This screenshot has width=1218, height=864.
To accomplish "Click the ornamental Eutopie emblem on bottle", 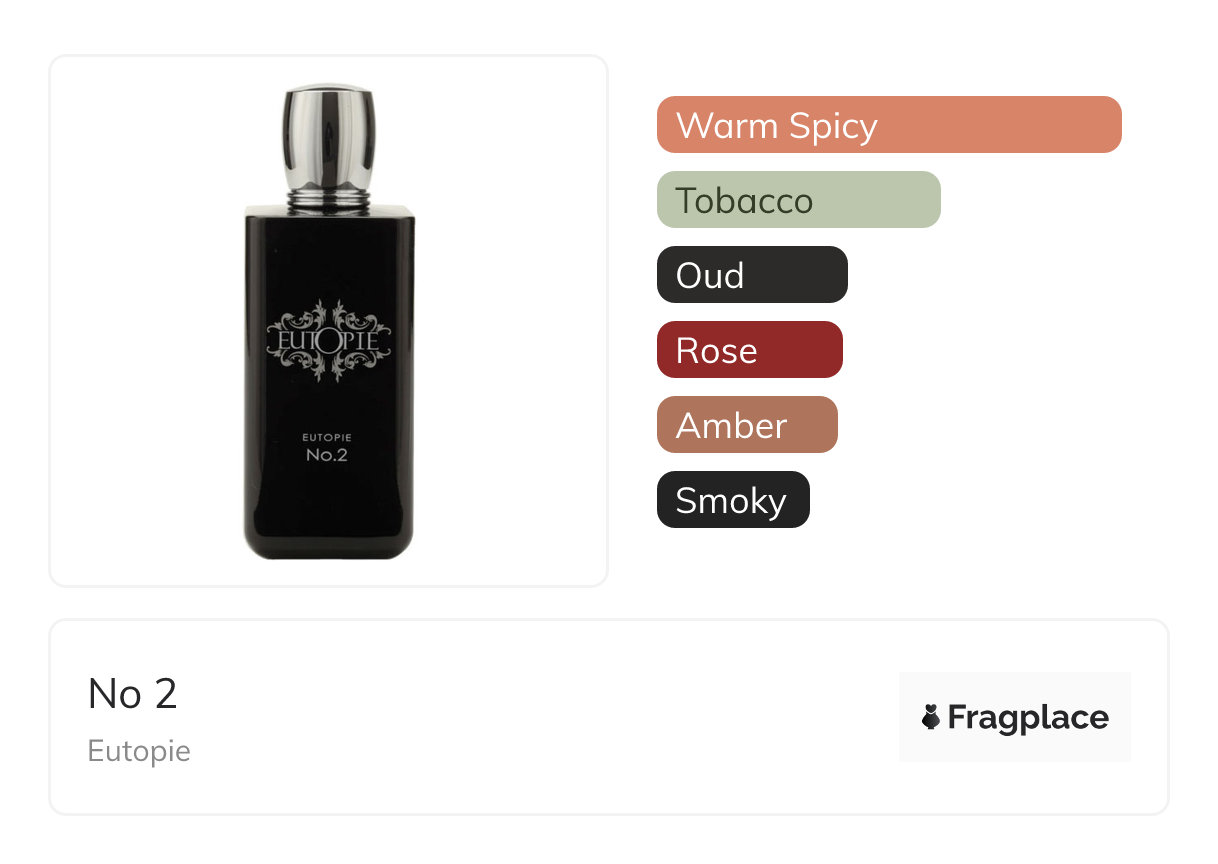I will [329, 341].
